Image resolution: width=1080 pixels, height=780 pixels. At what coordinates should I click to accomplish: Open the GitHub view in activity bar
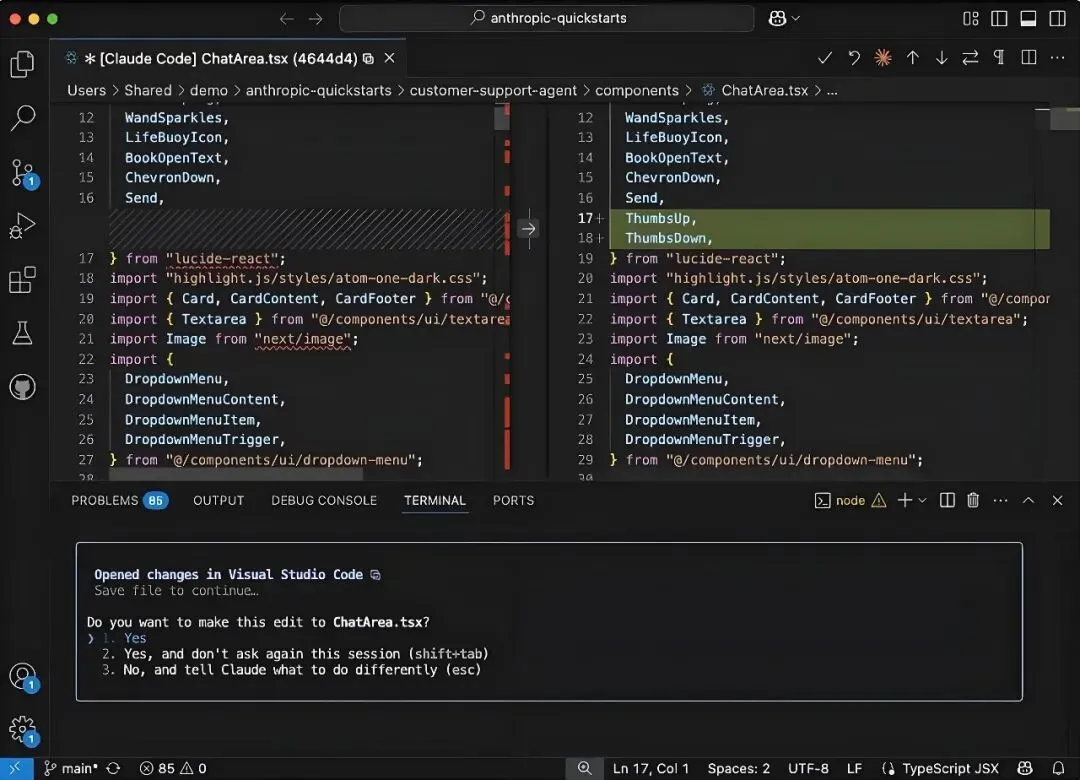(22, 387)
